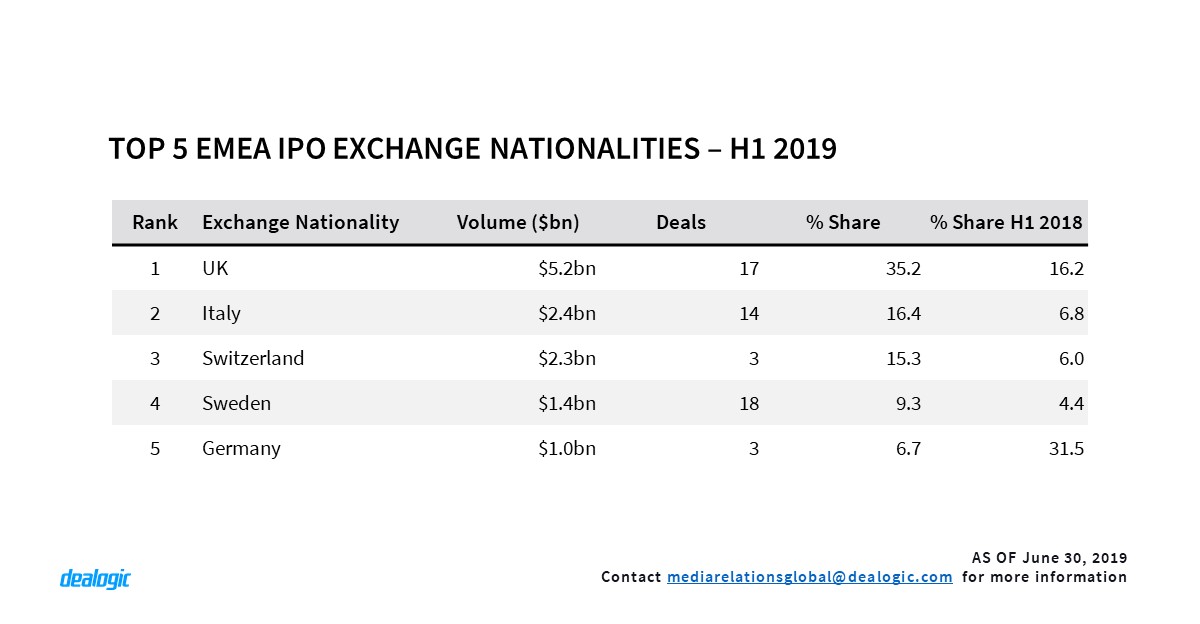This screenshot has width=1200, height=624.
Task: Click the Volume ($bn) column header
Action: coord(518,222)
